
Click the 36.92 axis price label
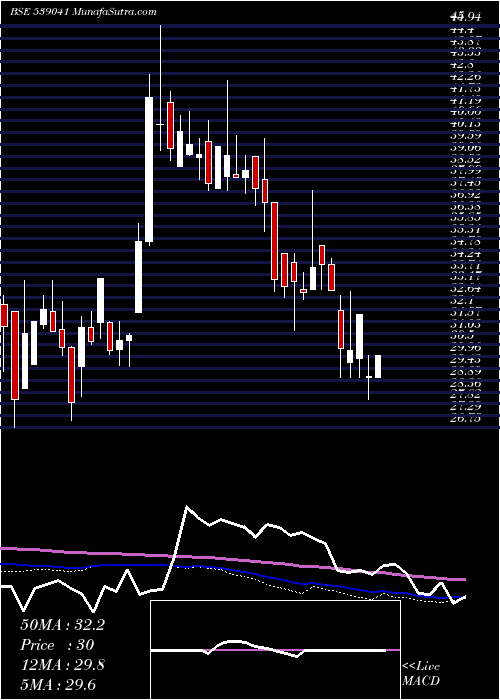tap(466, 194)
